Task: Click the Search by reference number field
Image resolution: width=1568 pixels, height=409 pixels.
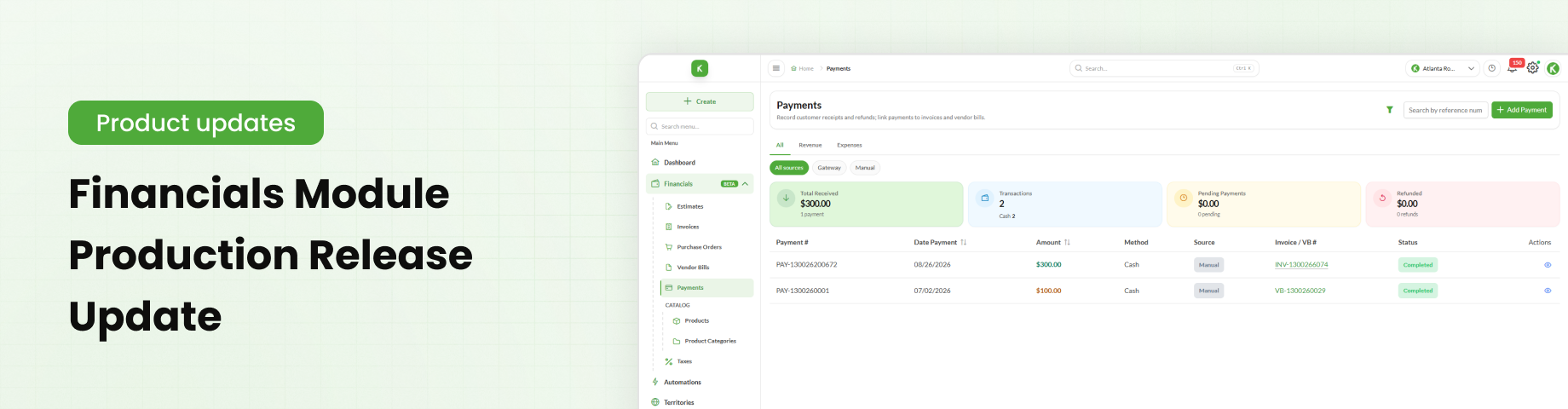Action: (x=1445, y=110)
